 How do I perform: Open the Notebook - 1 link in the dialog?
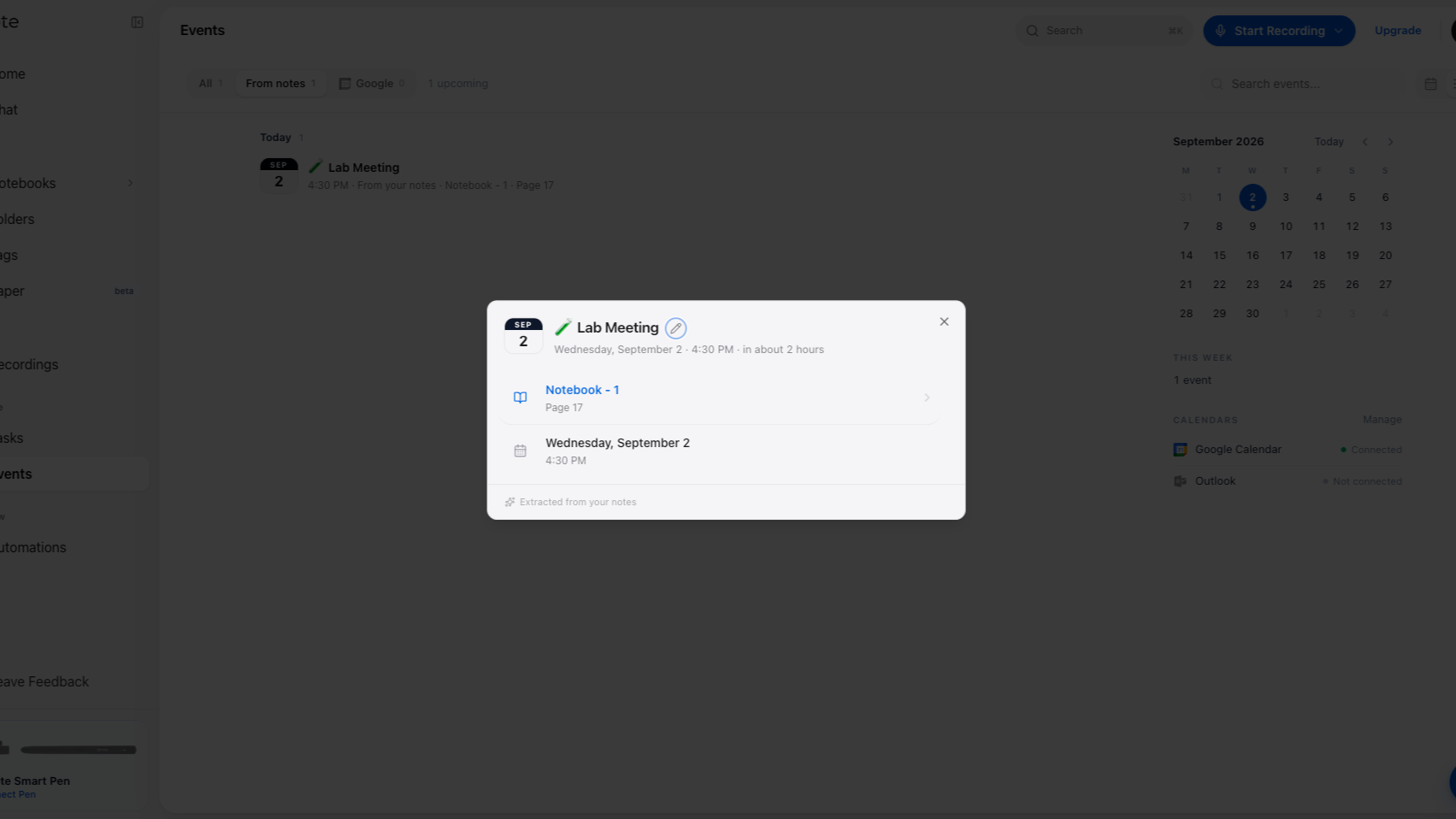[x=582, y=390]
